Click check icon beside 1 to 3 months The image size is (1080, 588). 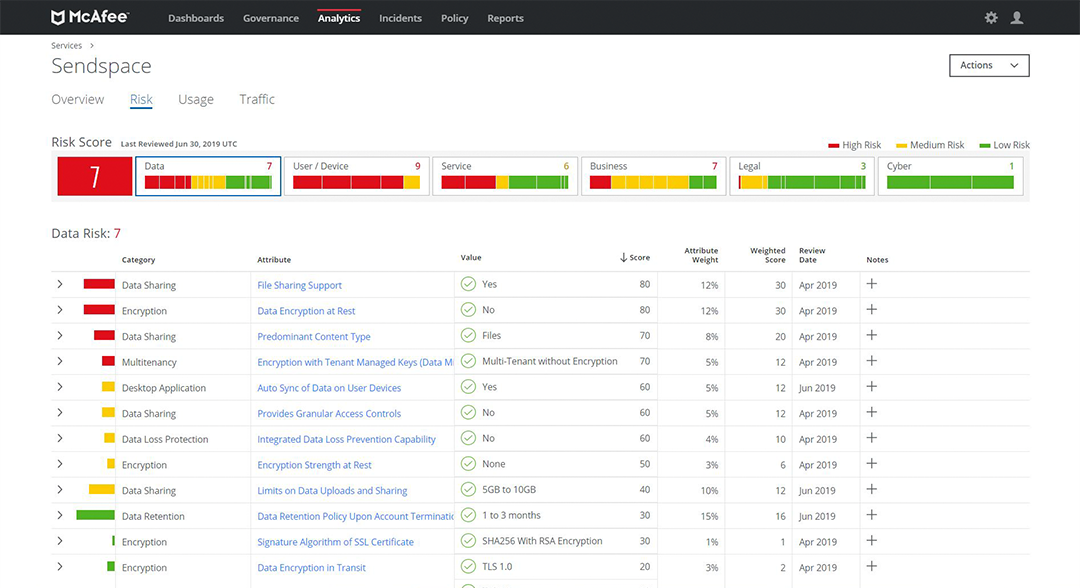pyautogui.click(x=468, y=515)
